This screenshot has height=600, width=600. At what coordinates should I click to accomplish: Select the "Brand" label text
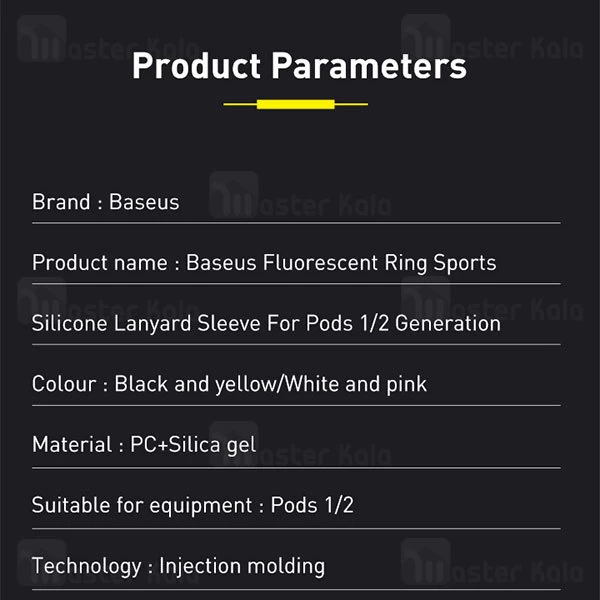(61, 202)
